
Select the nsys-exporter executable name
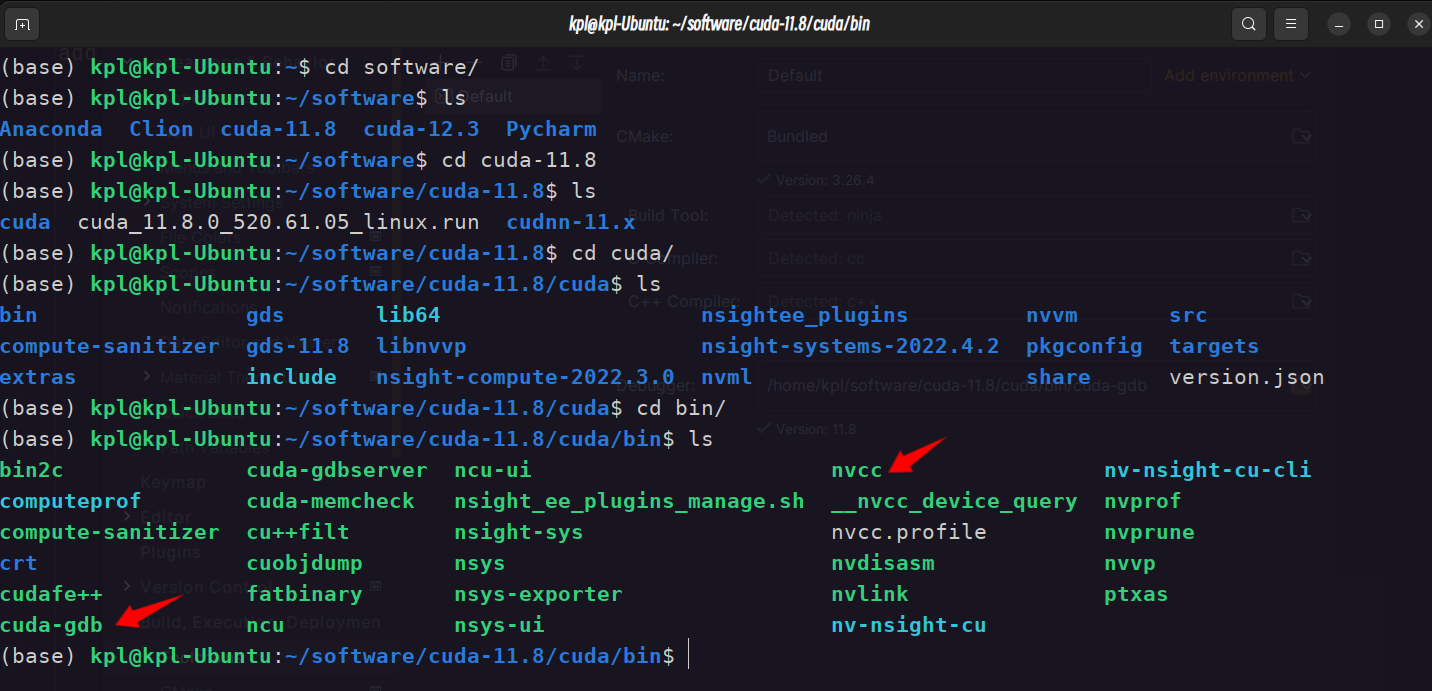(x=538, y=594)
